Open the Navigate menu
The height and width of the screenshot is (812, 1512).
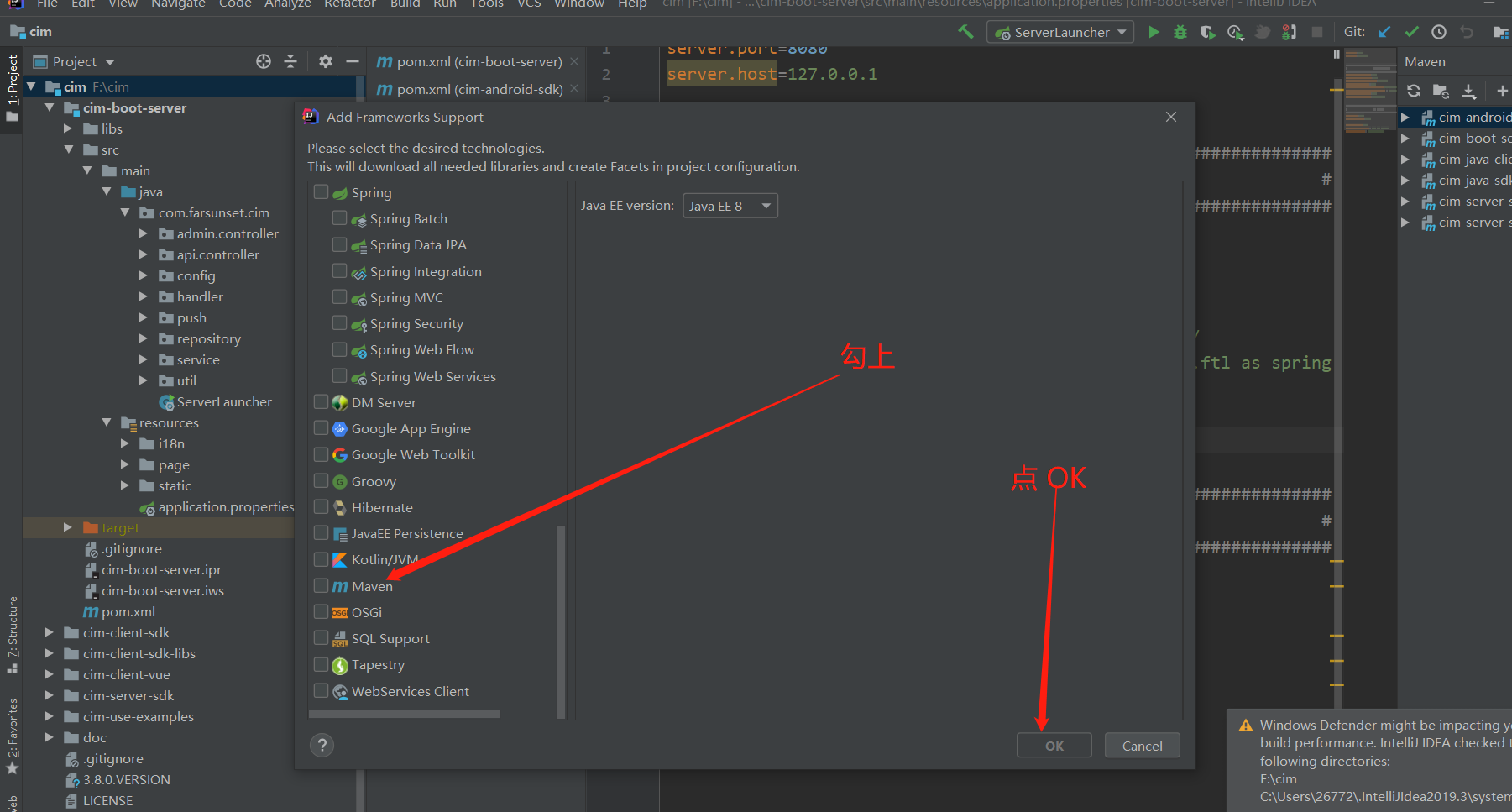click(178, 4)
